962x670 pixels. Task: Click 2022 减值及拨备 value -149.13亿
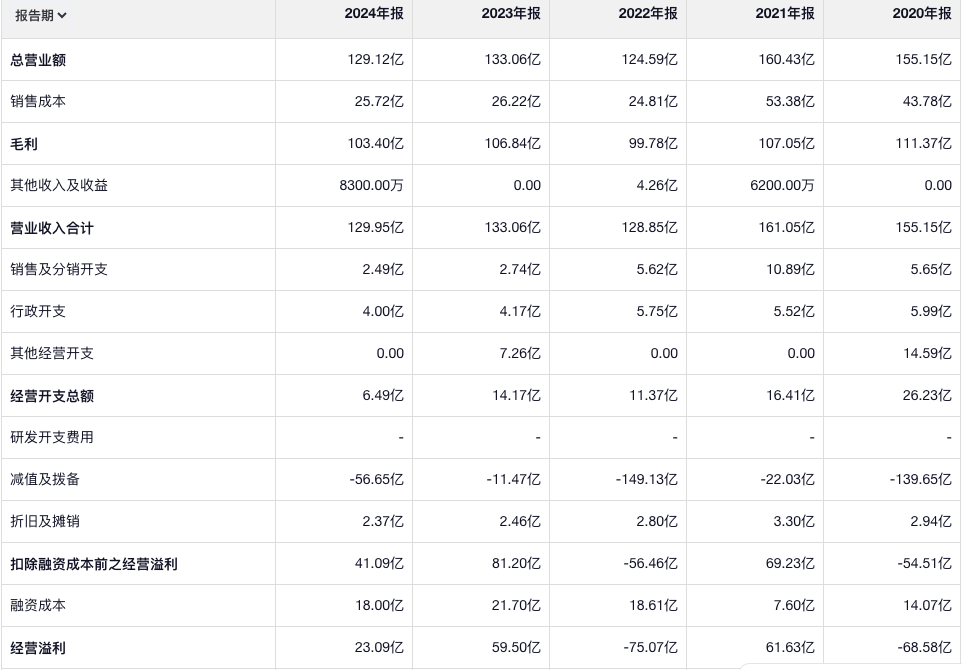pyautogui.click(x=646, y=480)
